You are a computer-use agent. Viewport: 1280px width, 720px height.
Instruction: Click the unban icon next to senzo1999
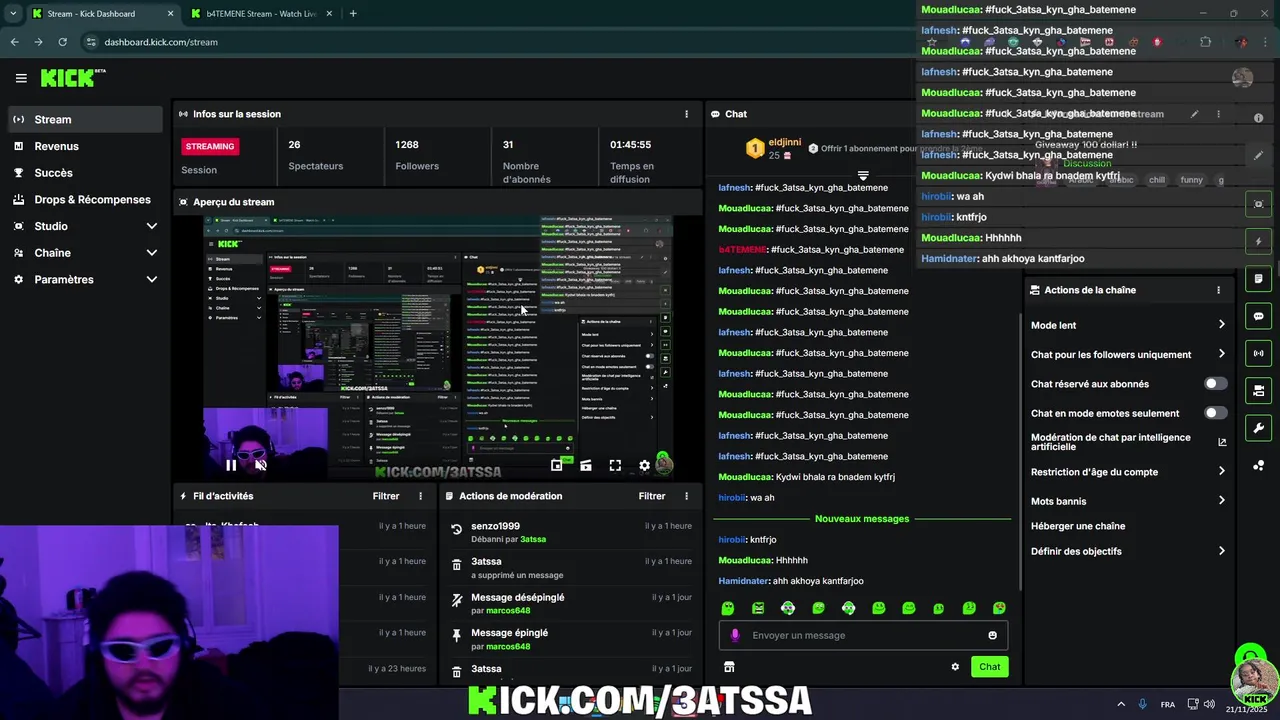457,528
